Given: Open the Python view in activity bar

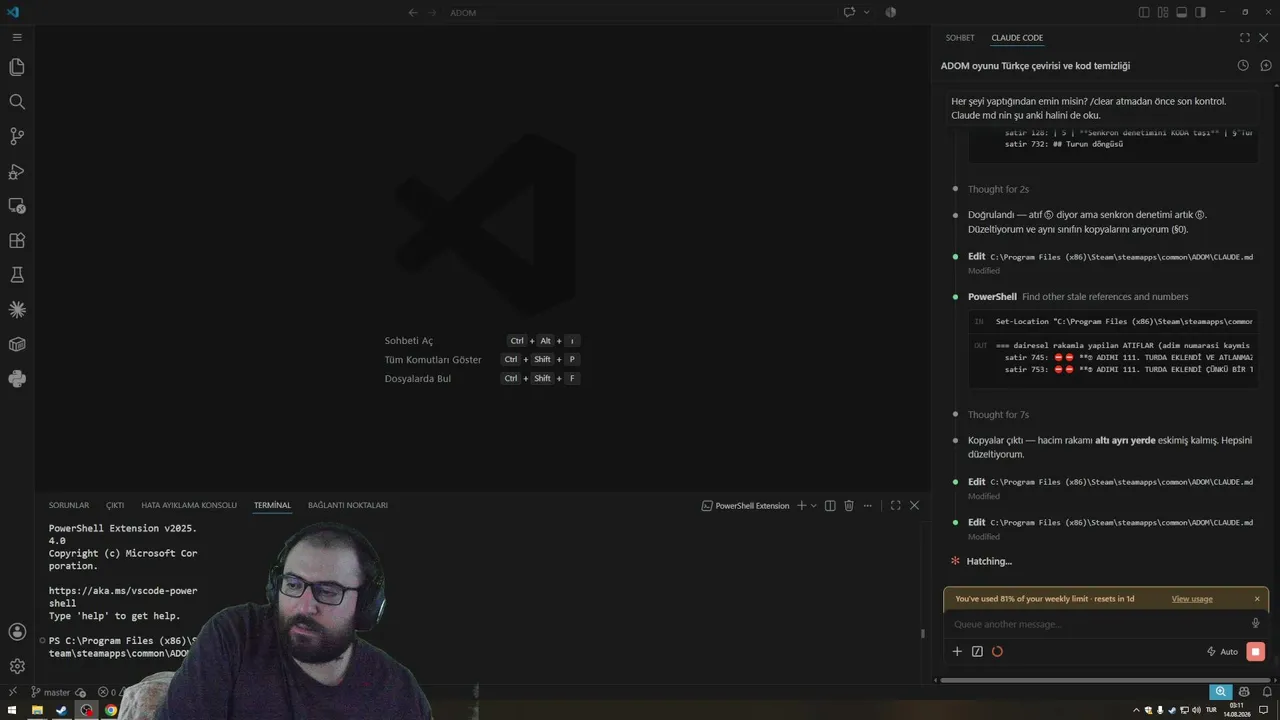Looking at the screenshot, I should click(x=17, y=379).
